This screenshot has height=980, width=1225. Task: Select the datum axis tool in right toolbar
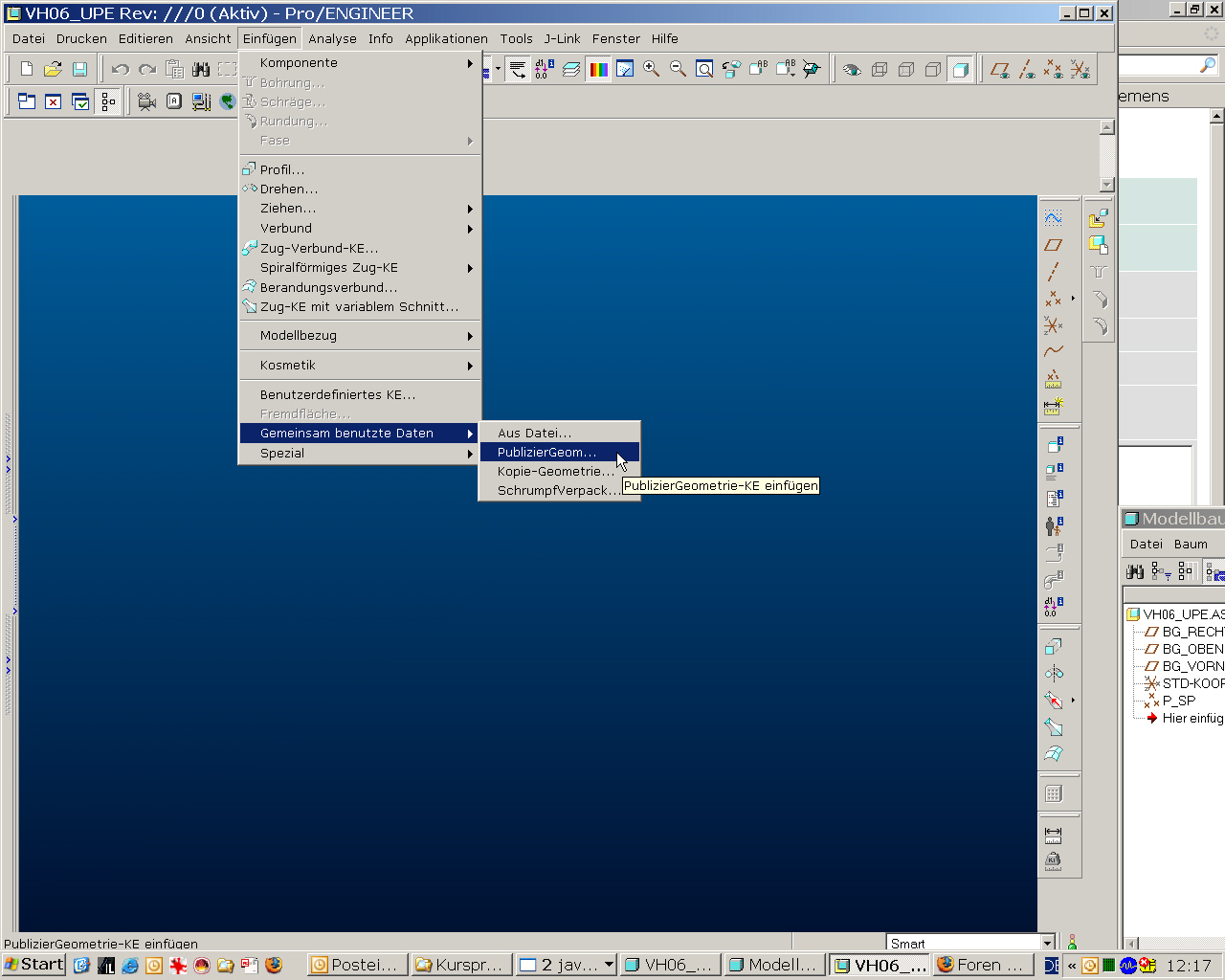pyautogui.click(x=1053, y=272)
